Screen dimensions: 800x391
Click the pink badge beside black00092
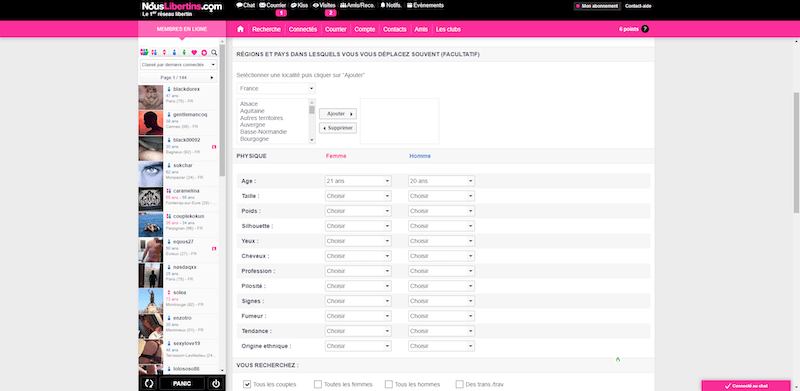click(214, 147)
